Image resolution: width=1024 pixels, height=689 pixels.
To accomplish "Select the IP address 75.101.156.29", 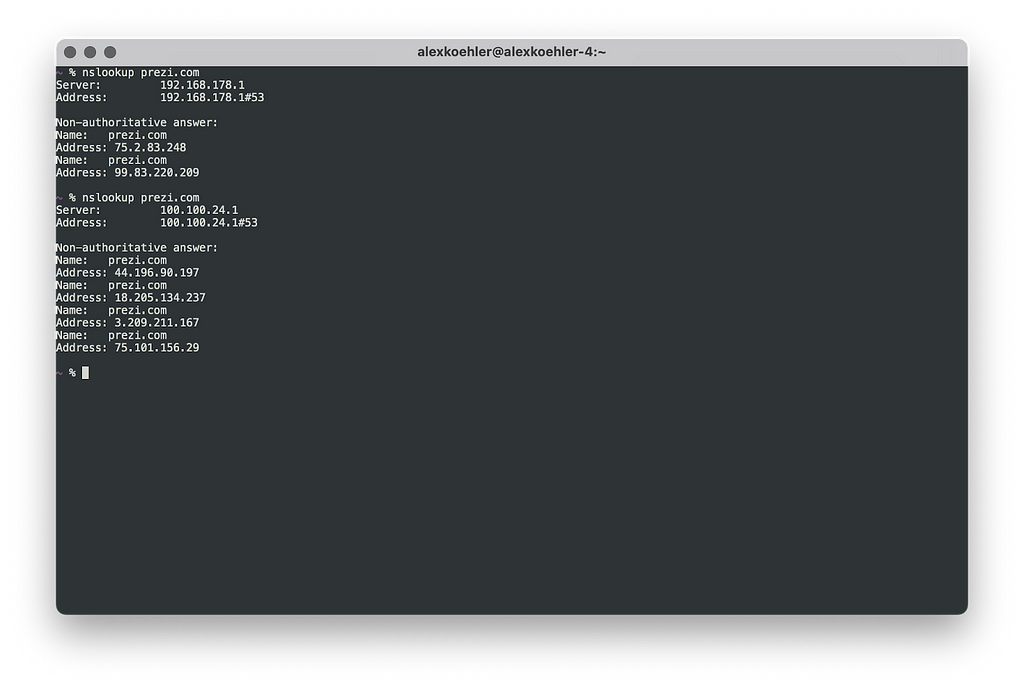I will (157, 347).
